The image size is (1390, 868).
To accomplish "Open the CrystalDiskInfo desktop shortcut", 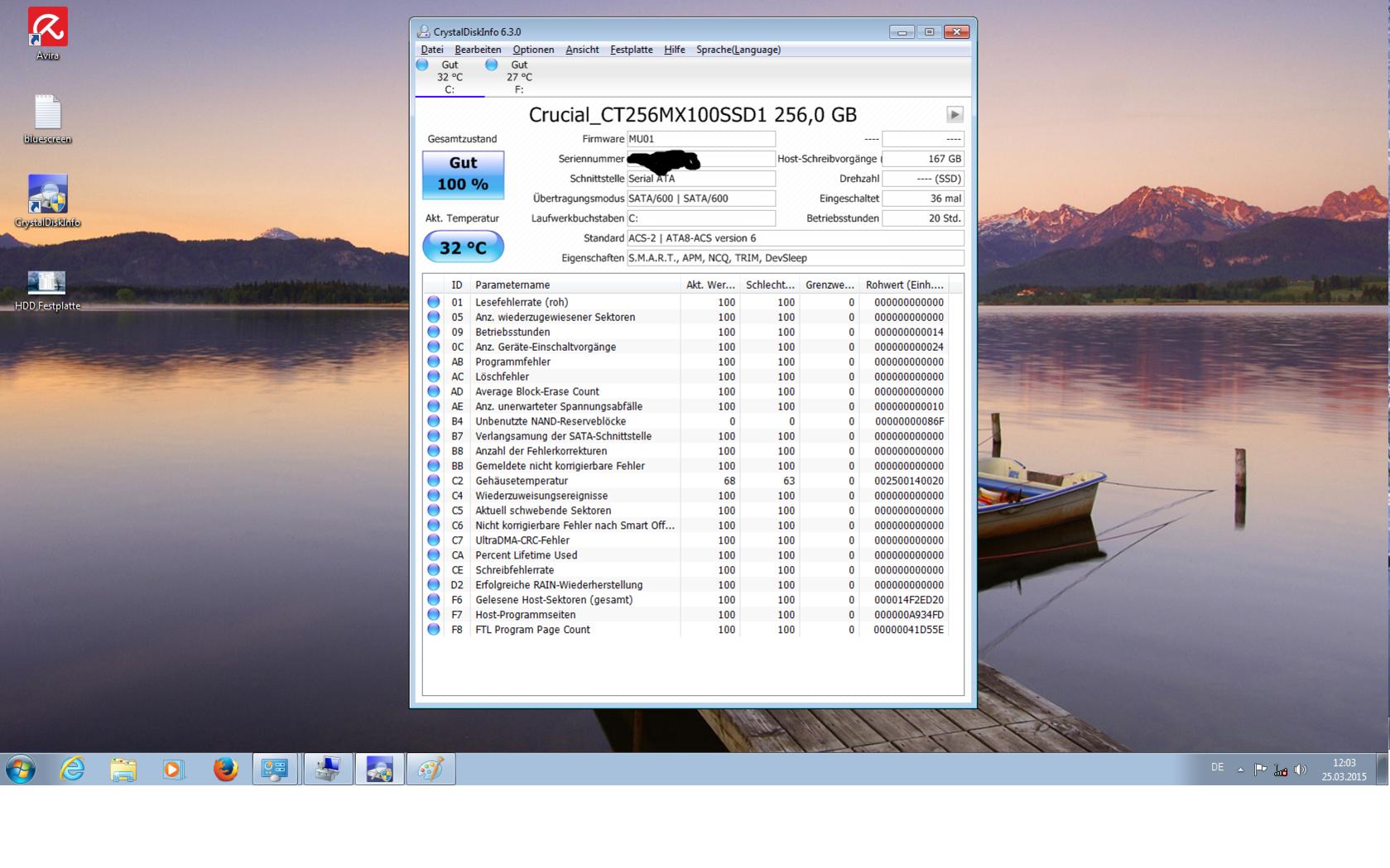I will [x=47, y=201].
